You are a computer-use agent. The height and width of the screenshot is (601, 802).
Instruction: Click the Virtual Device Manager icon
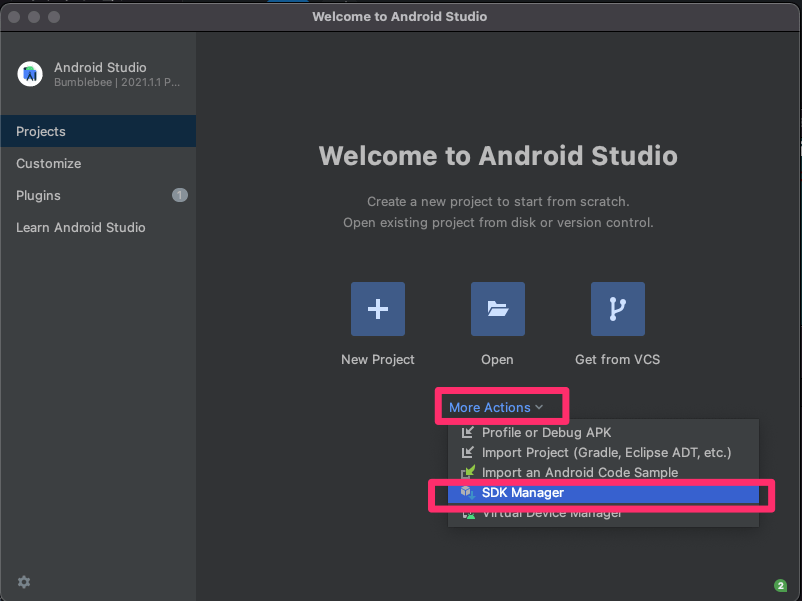(x=469, y=514)
